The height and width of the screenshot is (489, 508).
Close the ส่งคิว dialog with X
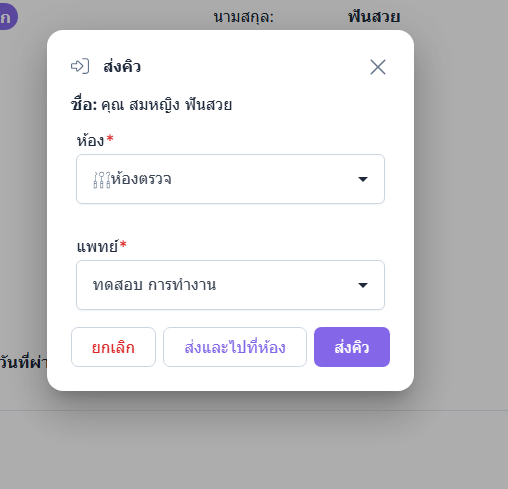pyautogui.click(x=378, y=67)
